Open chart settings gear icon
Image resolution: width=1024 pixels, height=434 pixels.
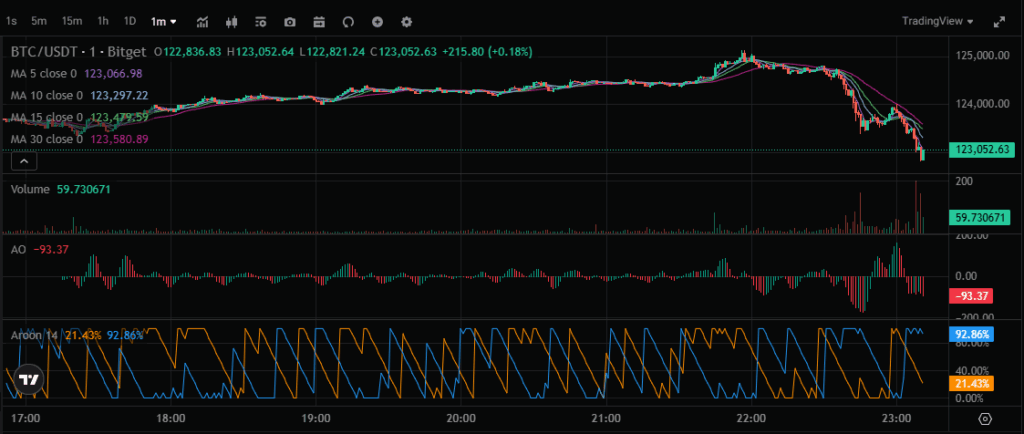click(406, 21)
